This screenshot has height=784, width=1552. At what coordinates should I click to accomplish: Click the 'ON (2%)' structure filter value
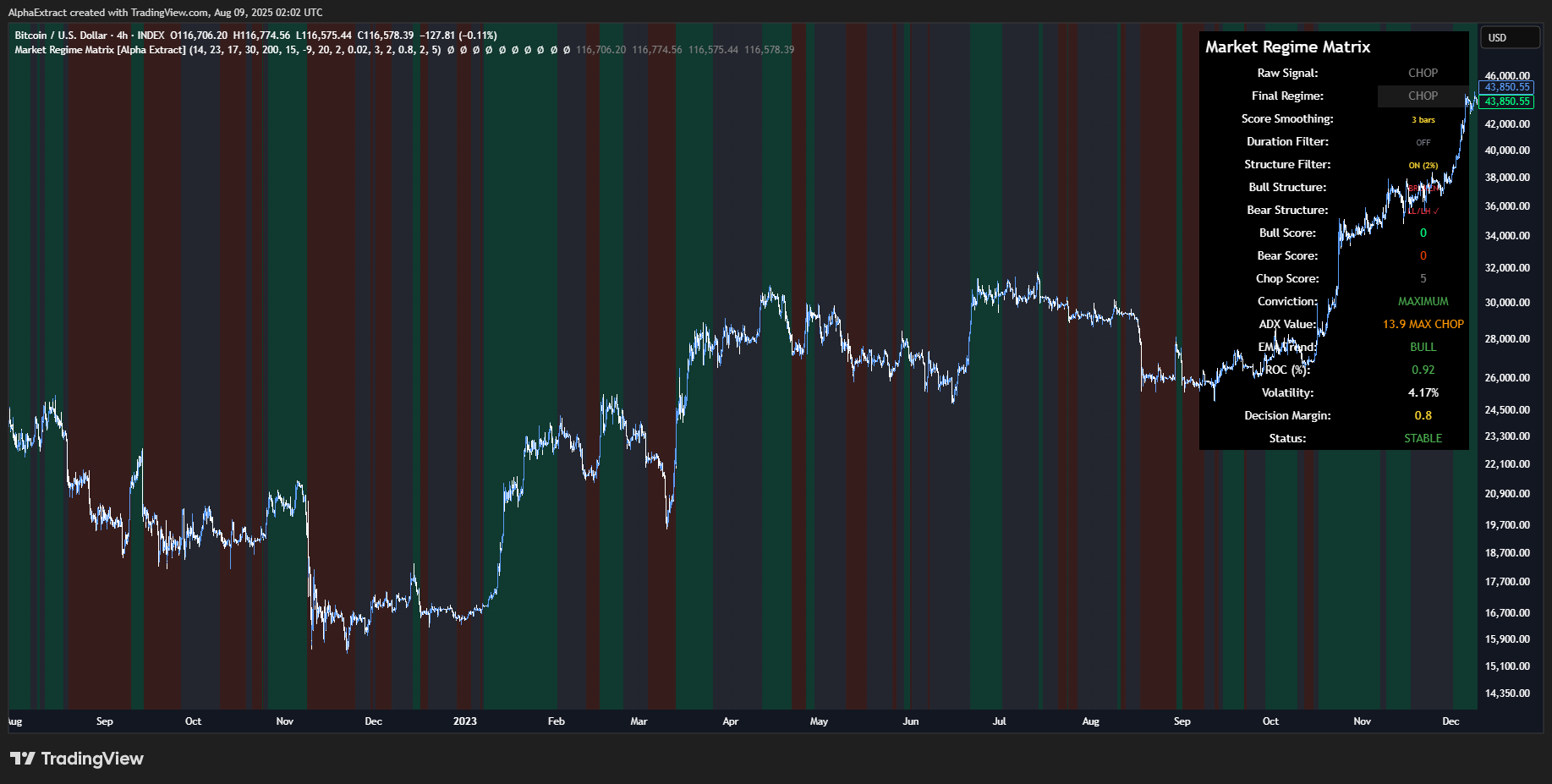click(1423, 166)
